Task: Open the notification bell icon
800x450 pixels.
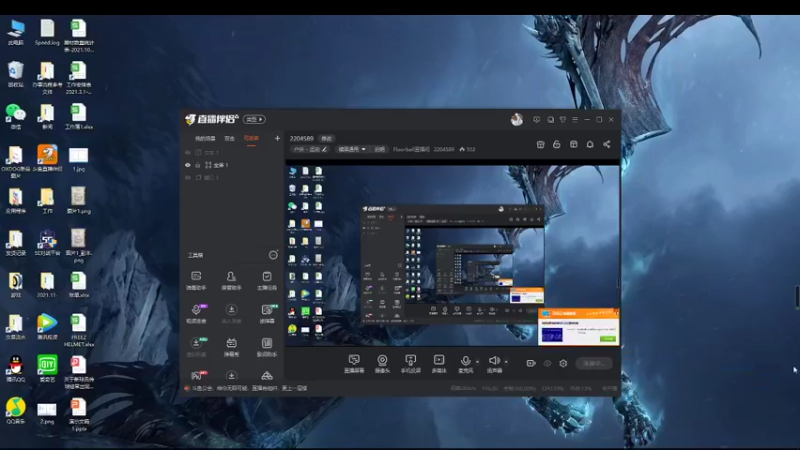Action: [590, 144]
